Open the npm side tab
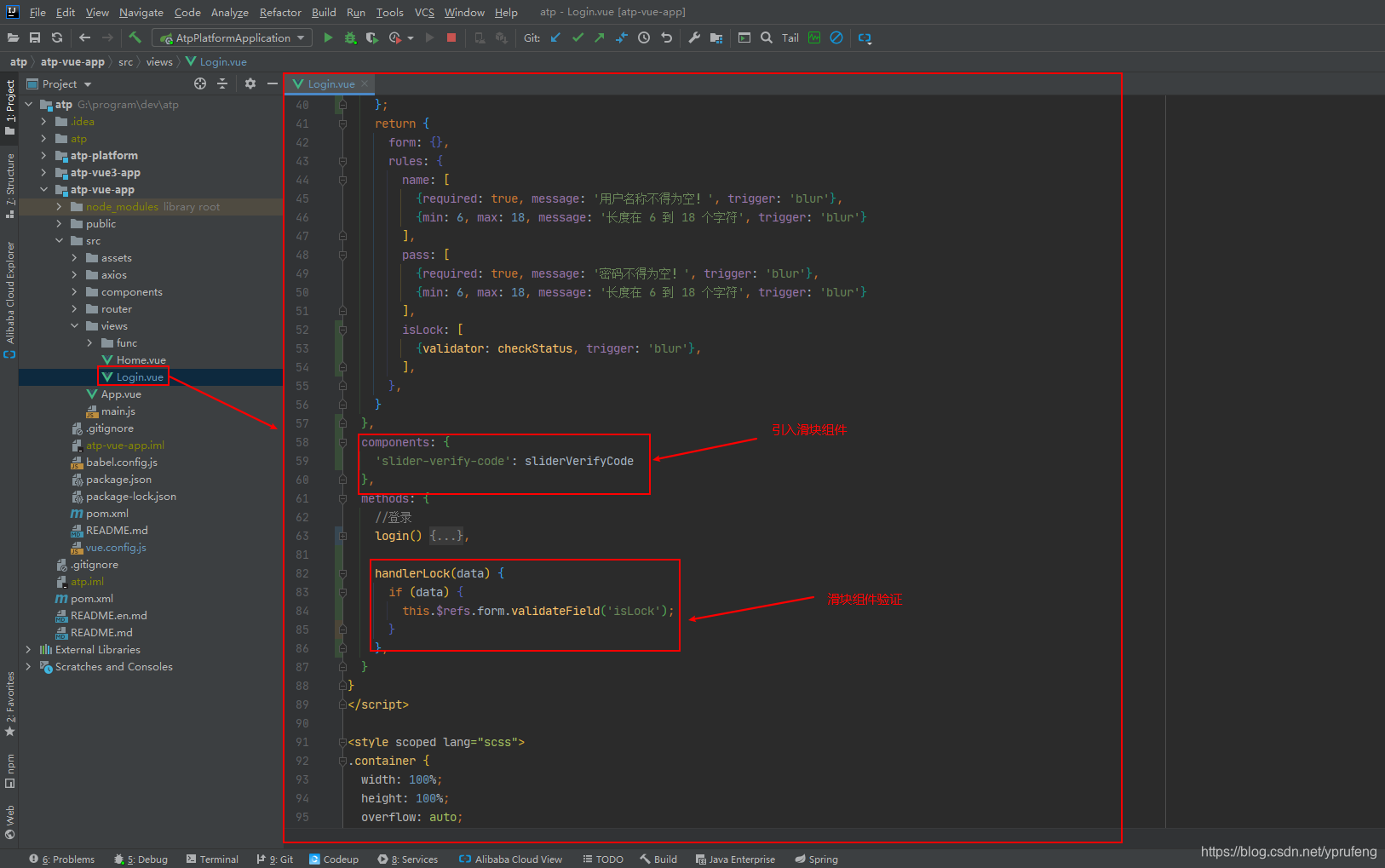Screen dimensions: 1385x868 9,771
